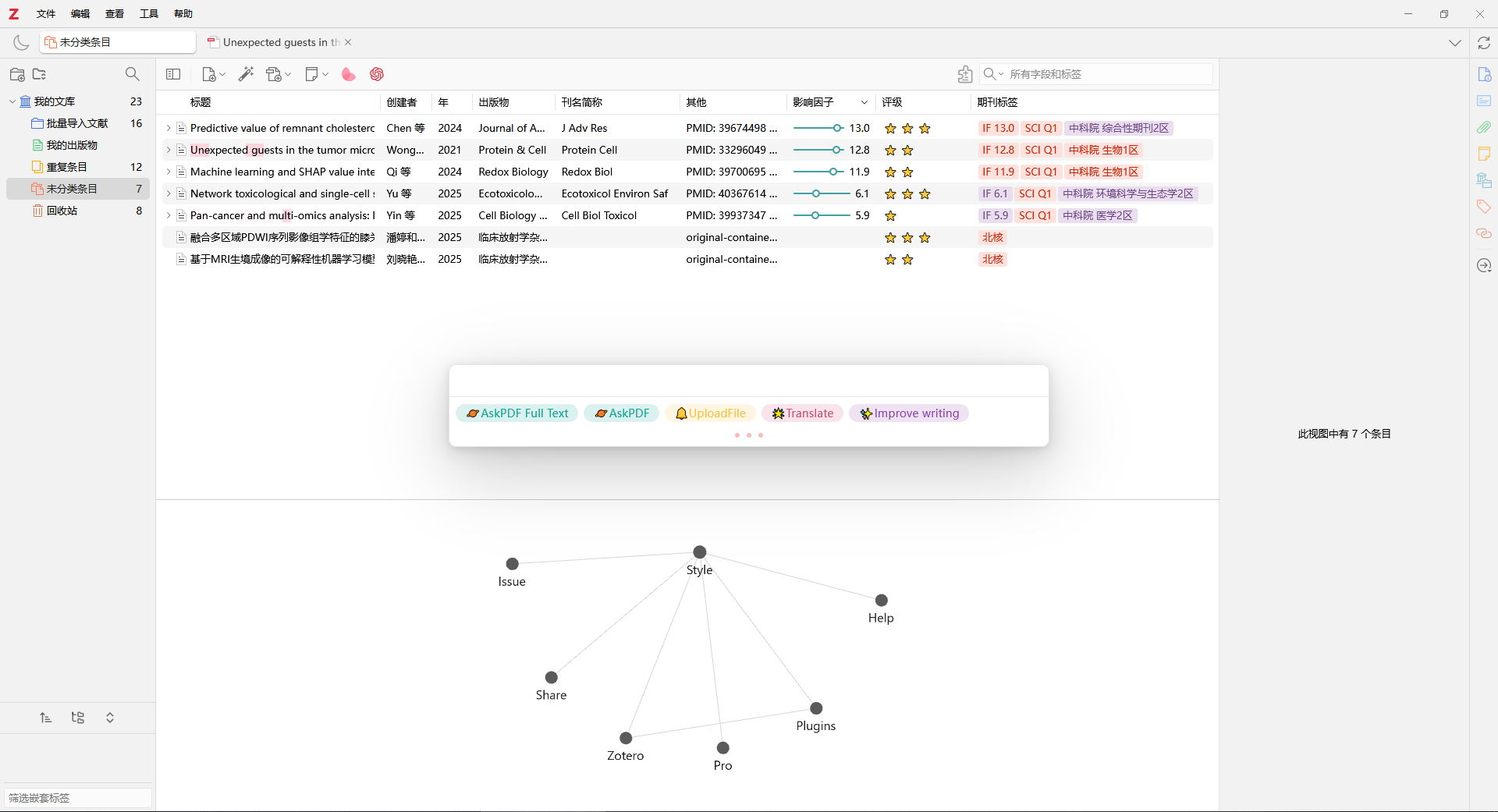Click the new collection icon
The width and height of the screenshot is (1498, 812).
tap(17, 74)
